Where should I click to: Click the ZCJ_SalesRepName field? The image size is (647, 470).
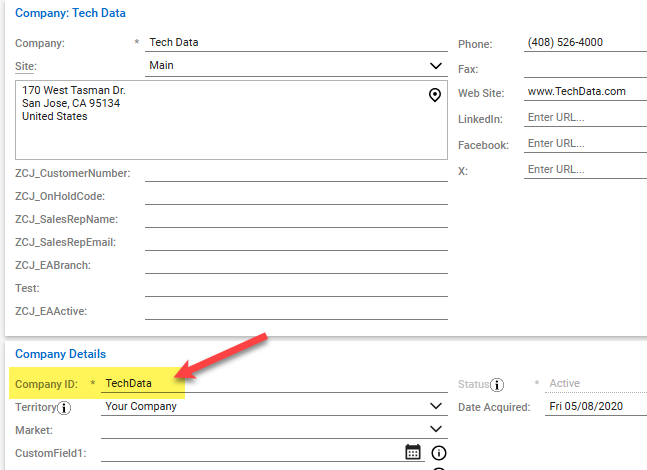(x=296, y=219)
